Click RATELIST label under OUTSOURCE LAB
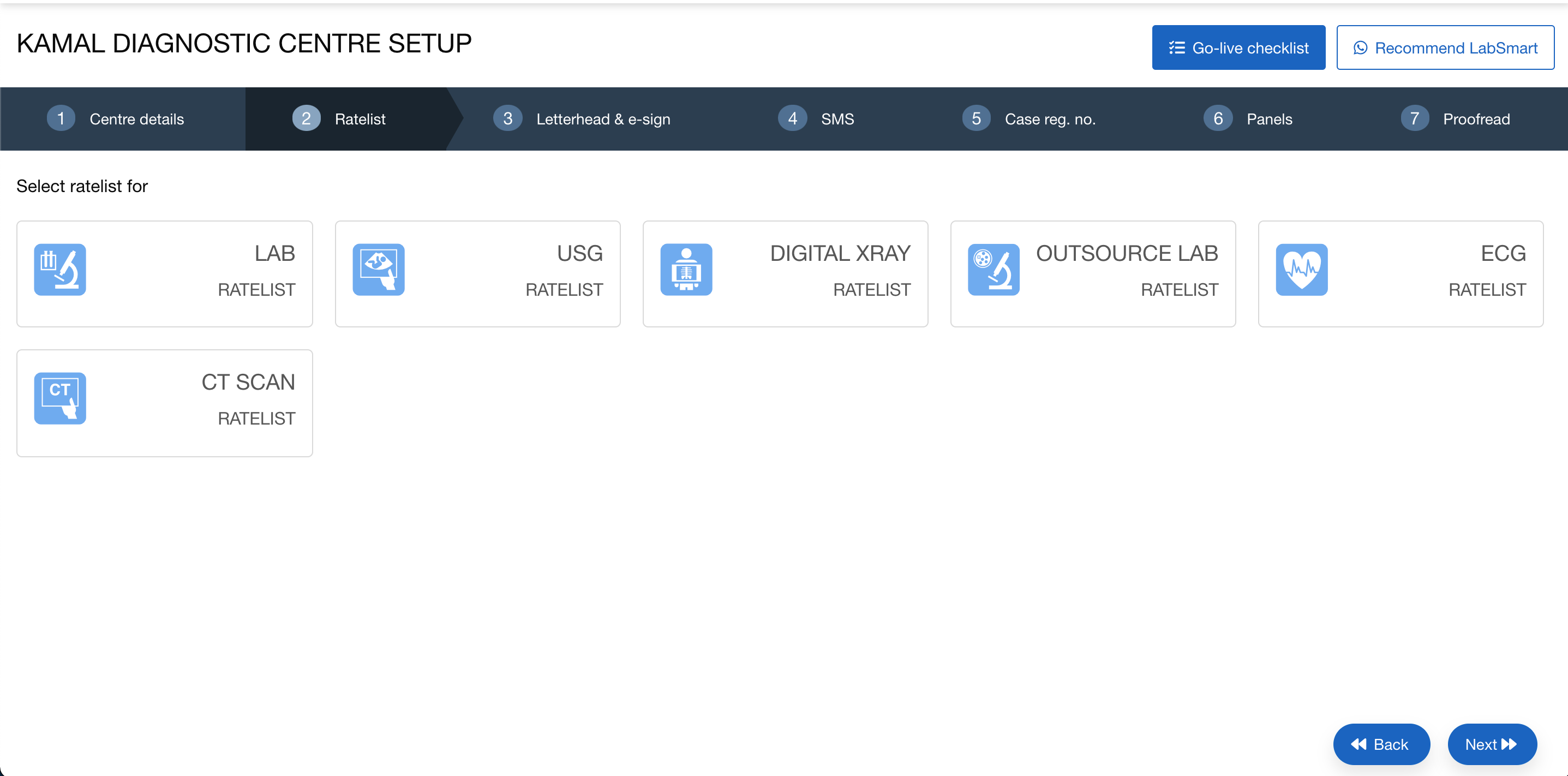The width and height of the screenshot is (1568, 776). (x=1180, y=290)
